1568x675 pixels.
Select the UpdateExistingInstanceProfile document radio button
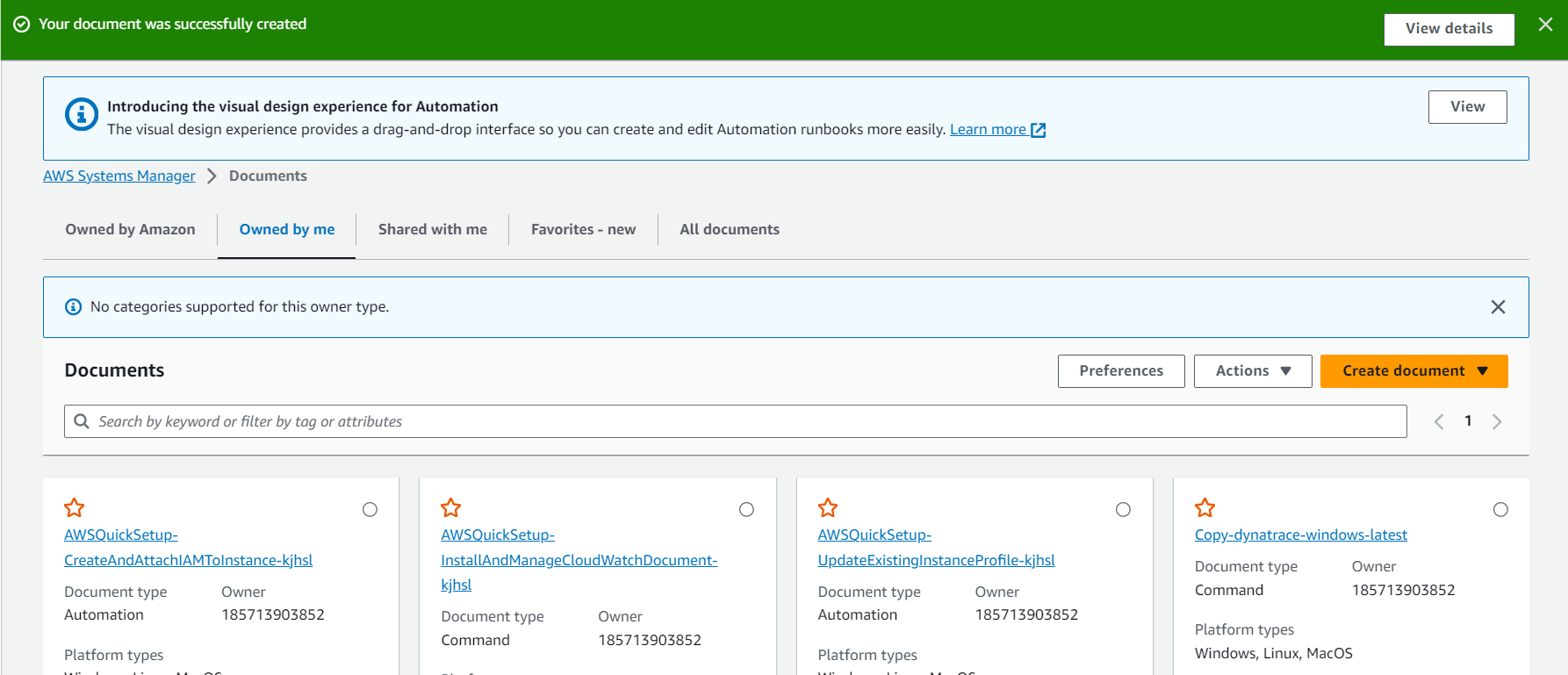click(x=1123, y=509)
